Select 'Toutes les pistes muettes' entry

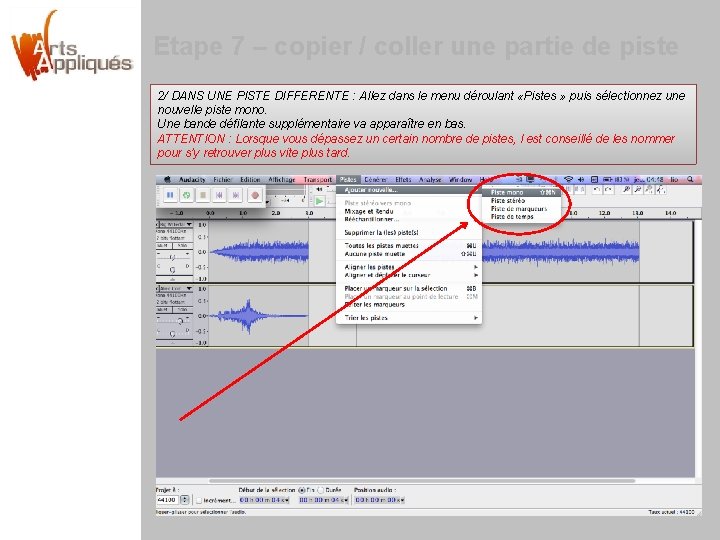pyautogui.click(x=409, y=246)
